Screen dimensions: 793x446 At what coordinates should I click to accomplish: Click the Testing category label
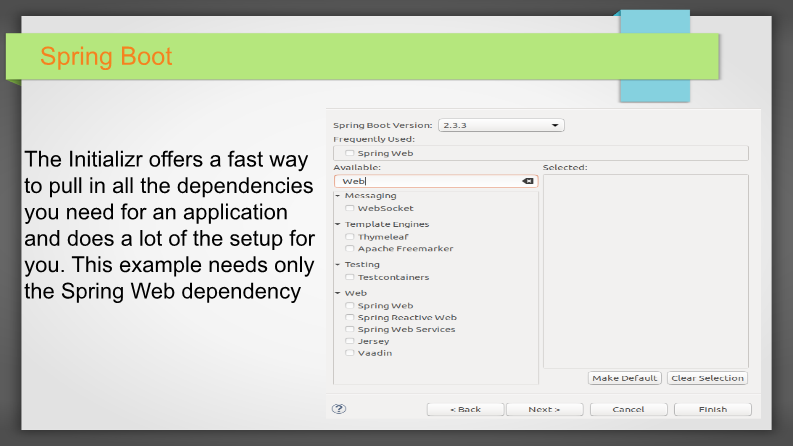pyautogui.click(x=362, y=264)
